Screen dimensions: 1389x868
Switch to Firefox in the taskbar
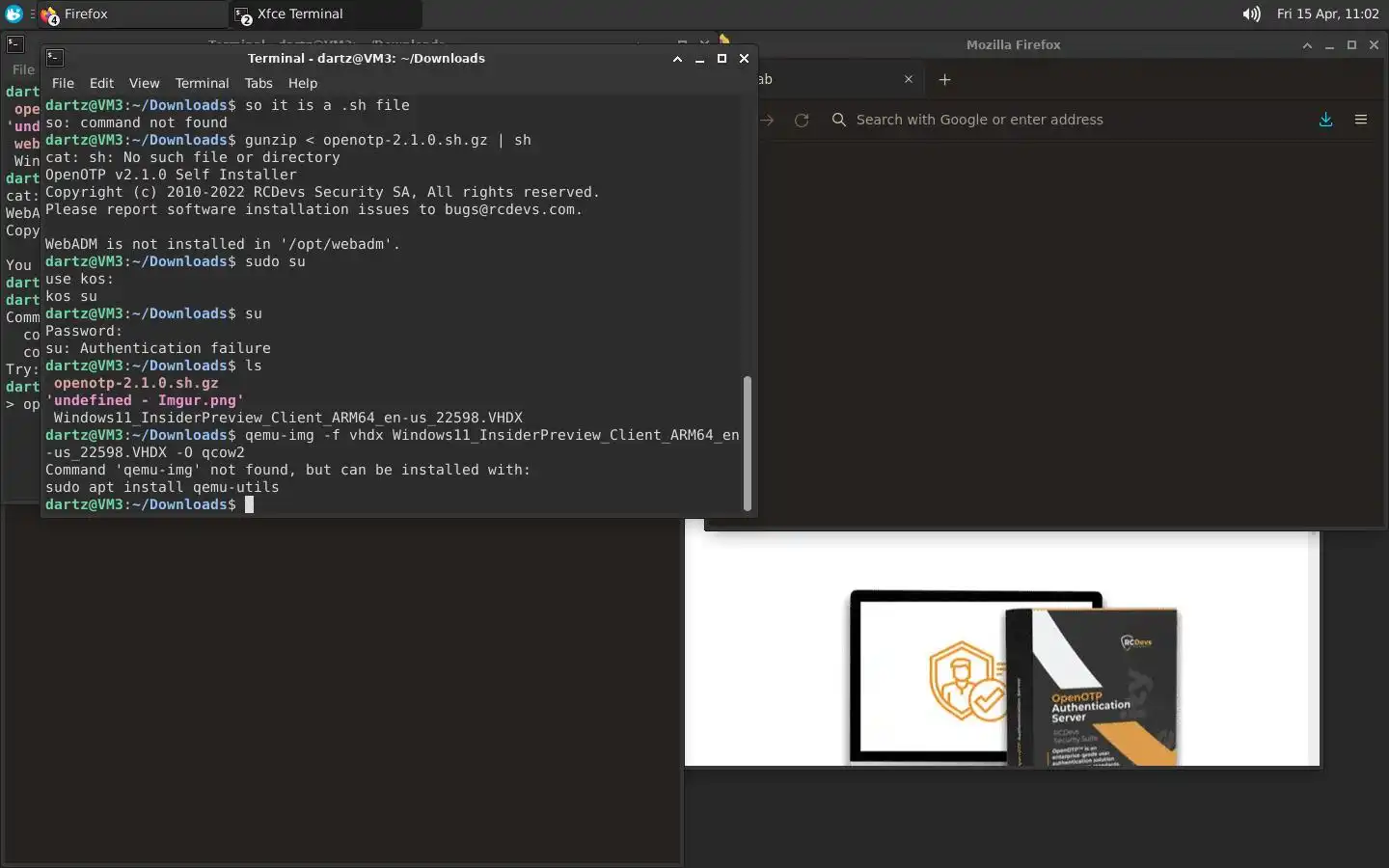coord(132,14)
